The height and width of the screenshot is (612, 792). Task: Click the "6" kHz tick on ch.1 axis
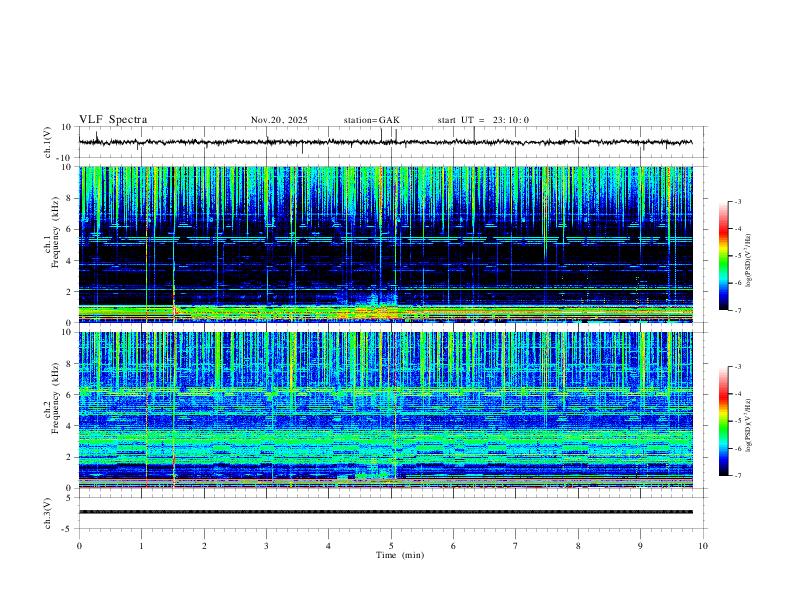pyautogui.click(x=70, y=230)
